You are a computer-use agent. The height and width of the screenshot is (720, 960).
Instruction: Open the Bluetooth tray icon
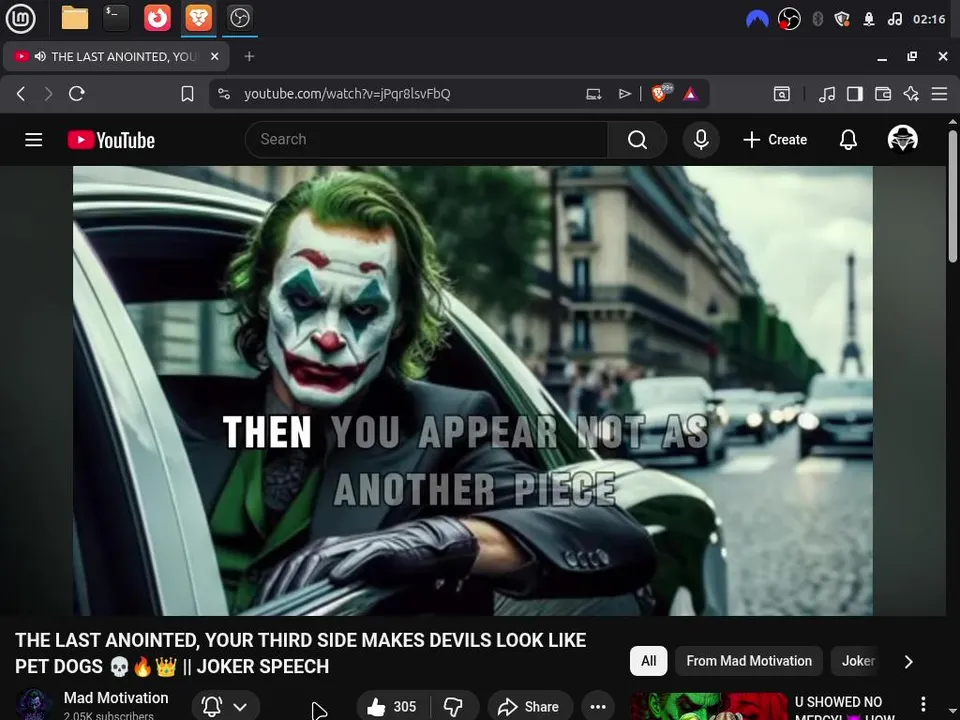(x=817, y=19)
